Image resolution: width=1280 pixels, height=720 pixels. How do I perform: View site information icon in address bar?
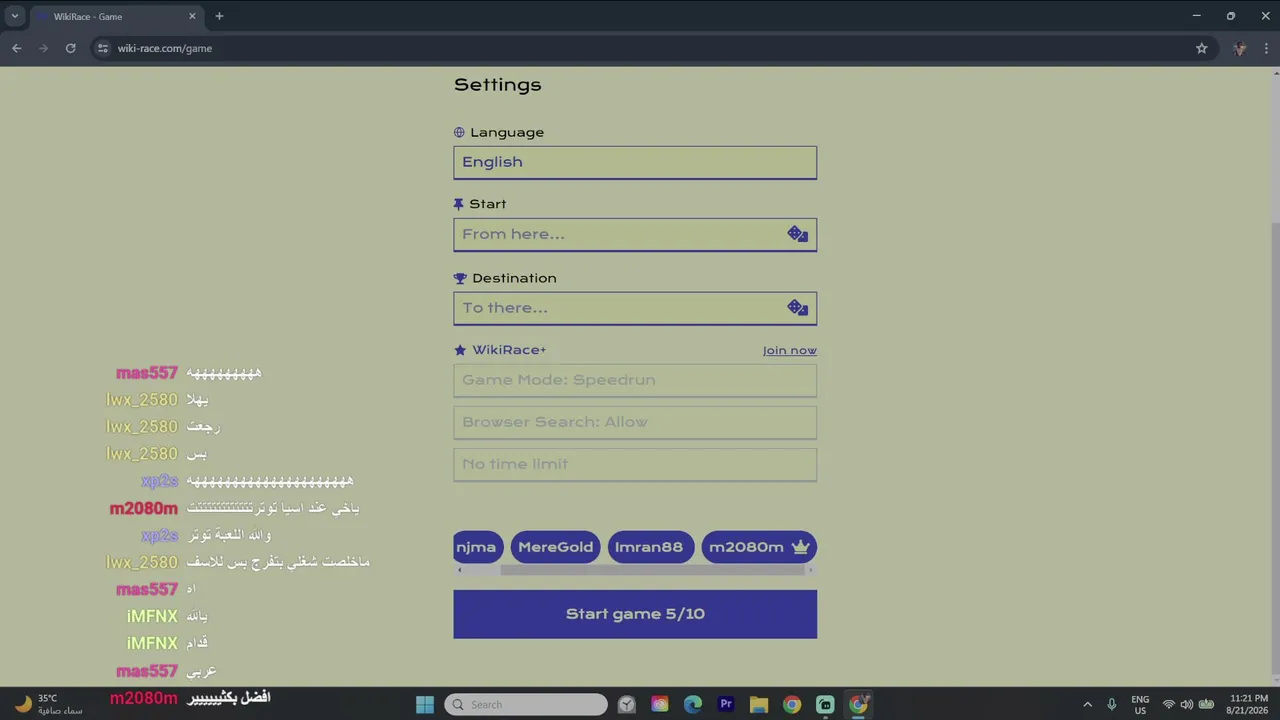[102, 48]
